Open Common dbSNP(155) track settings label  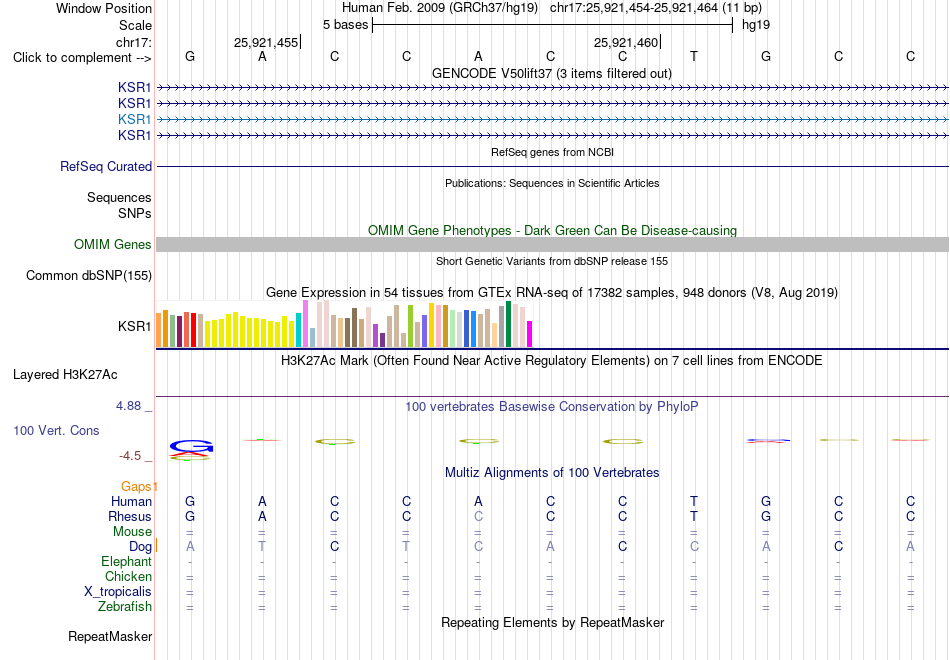click(x=89, y=275)
